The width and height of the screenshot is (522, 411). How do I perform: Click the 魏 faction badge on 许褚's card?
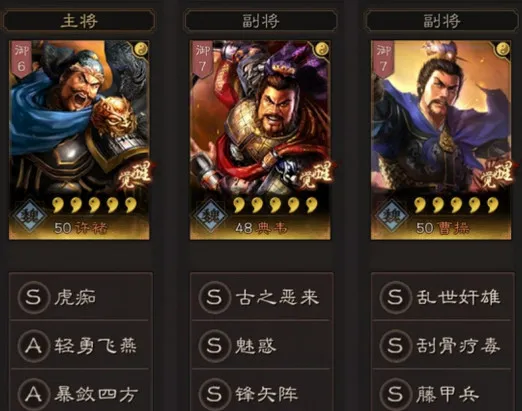pyautogui.click(x=29, y=215)
